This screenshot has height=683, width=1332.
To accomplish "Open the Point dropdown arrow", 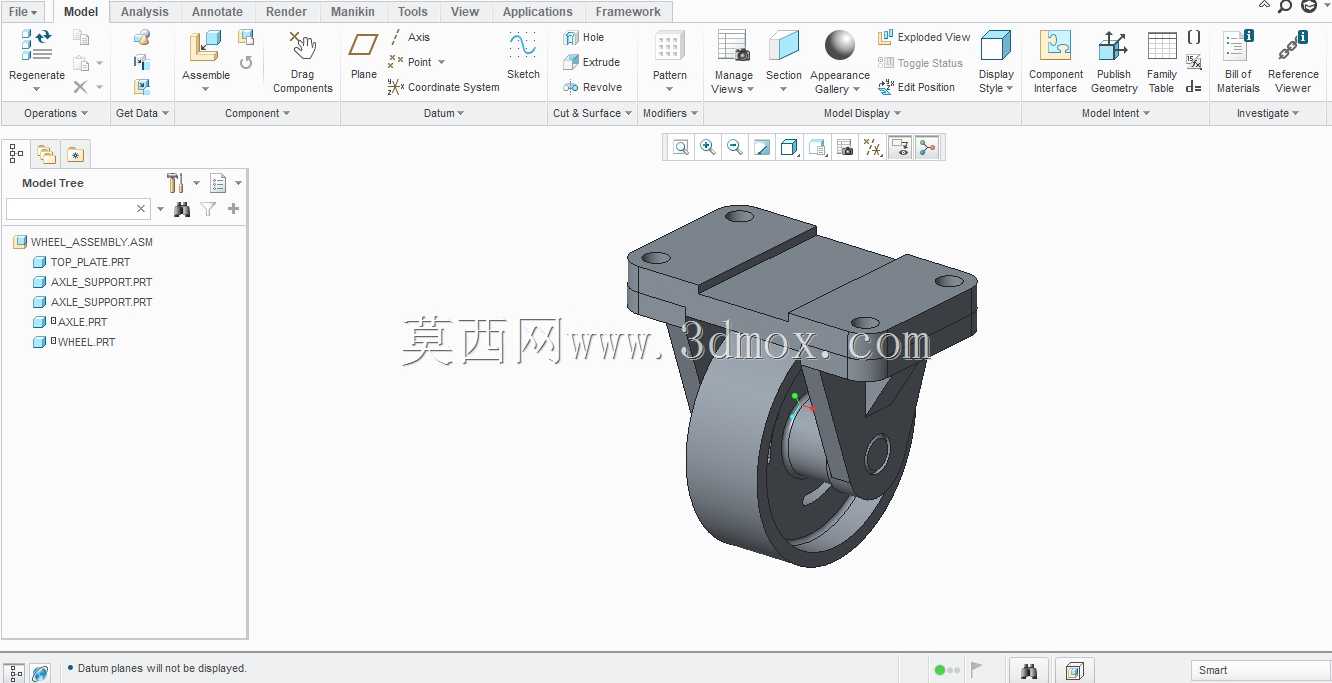I will click(x=441, y=62).
